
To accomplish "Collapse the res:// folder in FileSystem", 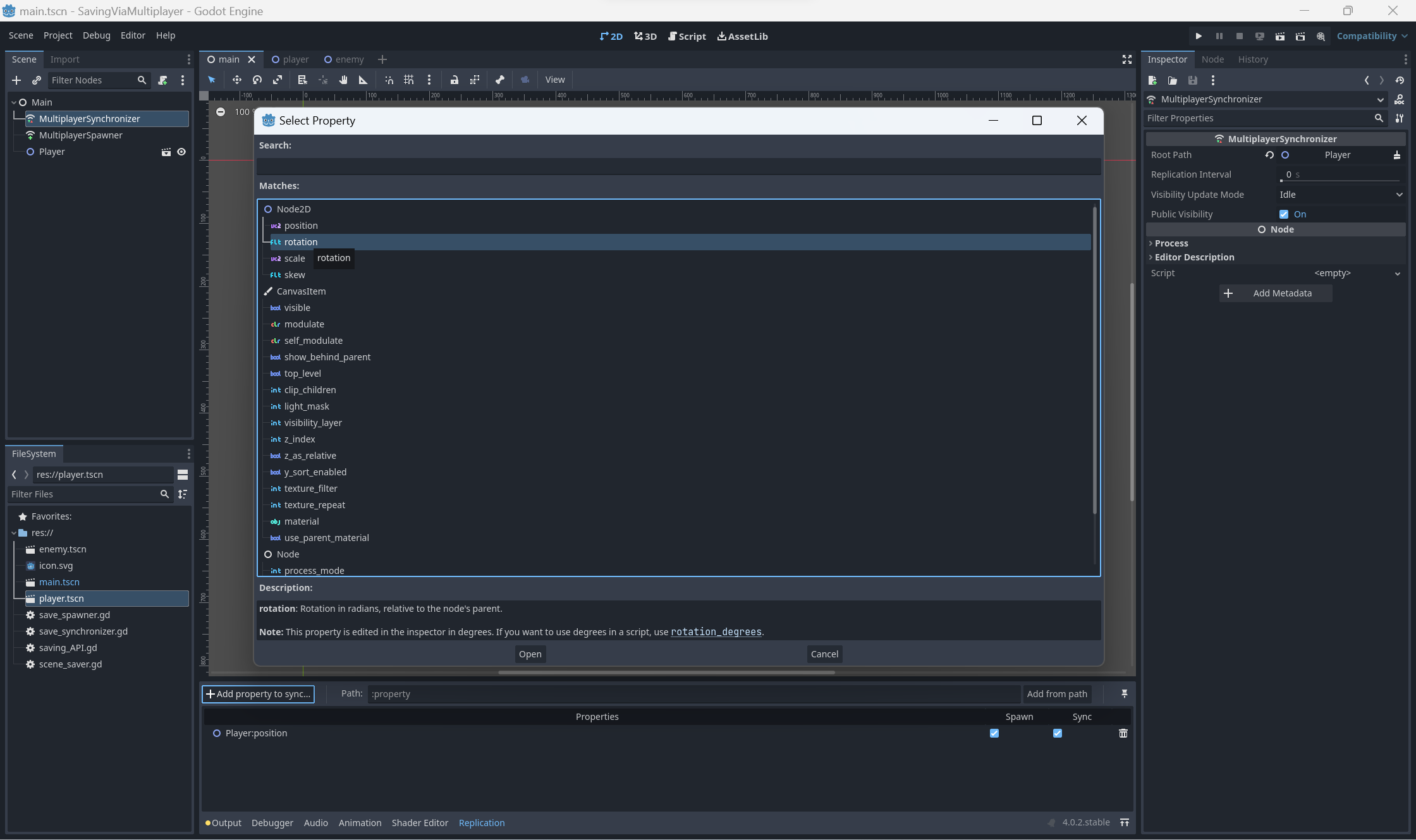I will [x=13, y=533].
